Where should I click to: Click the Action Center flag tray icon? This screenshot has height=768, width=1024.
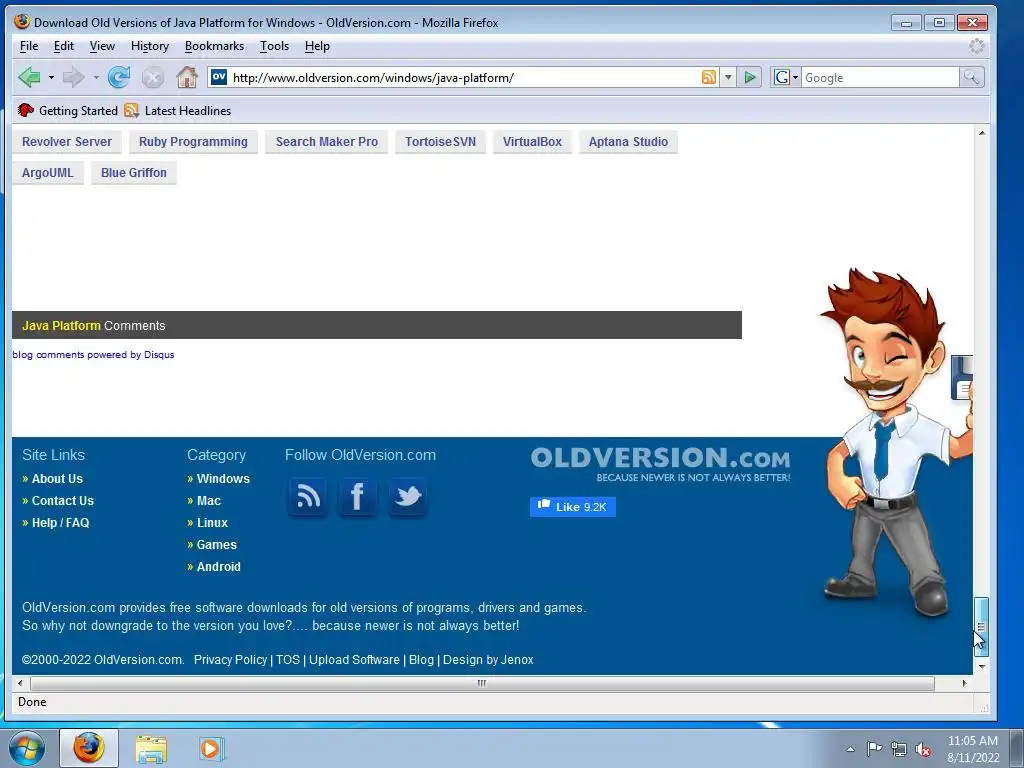tap(874, 749)
